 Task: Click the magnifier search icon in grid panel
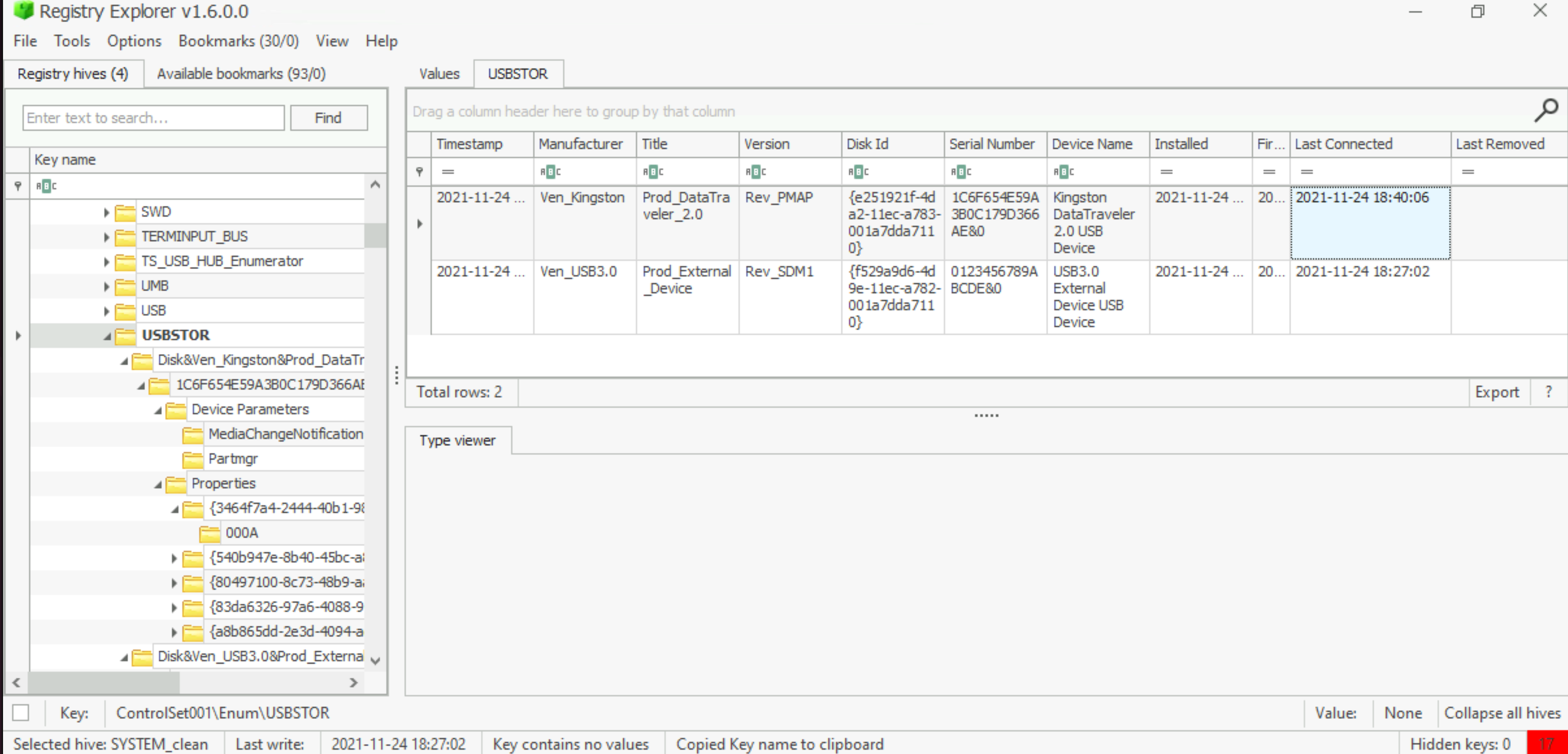click(x=1545, y=110)
